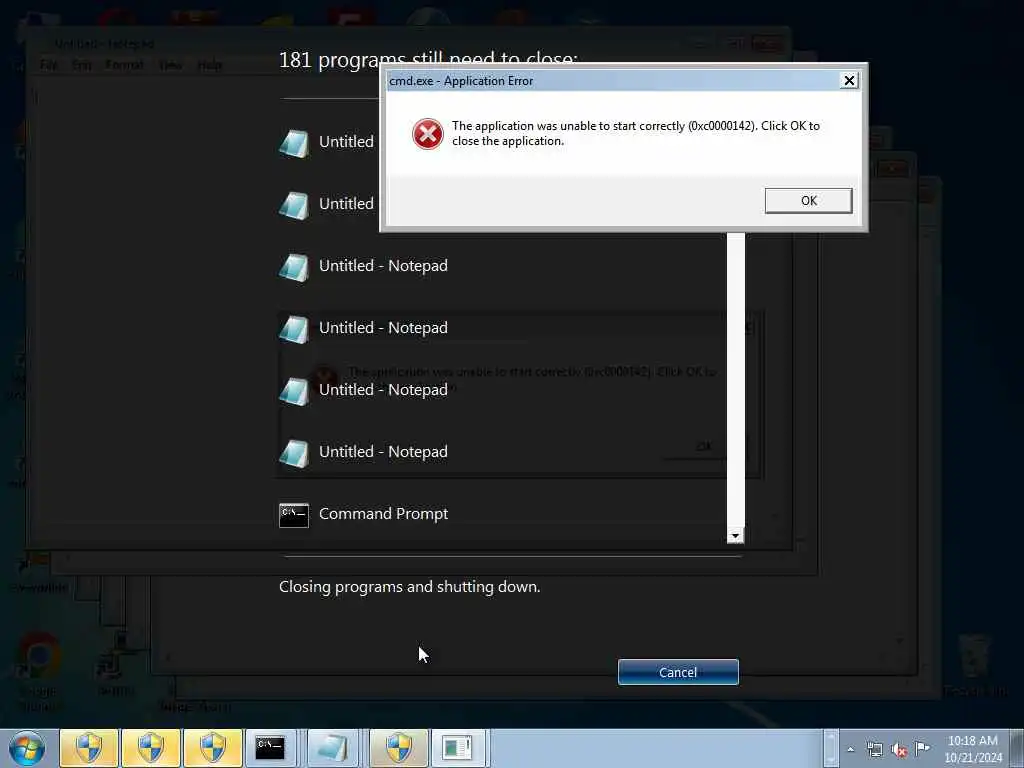
Task: Click the dimmed Google Chrome desktop icon
Action: [39, 673]
